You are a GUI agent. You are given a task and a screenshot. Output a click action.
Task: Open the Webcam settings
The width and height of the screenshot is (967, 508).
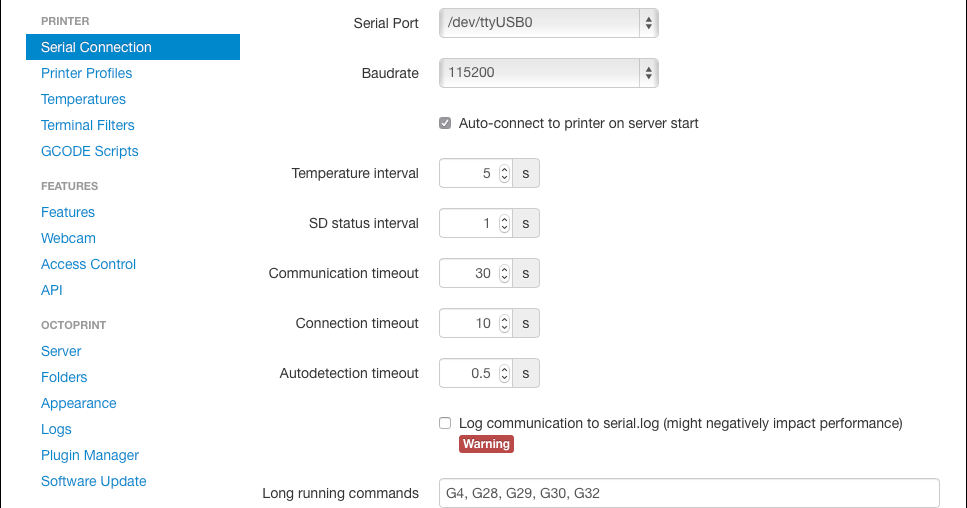(68, 238)
